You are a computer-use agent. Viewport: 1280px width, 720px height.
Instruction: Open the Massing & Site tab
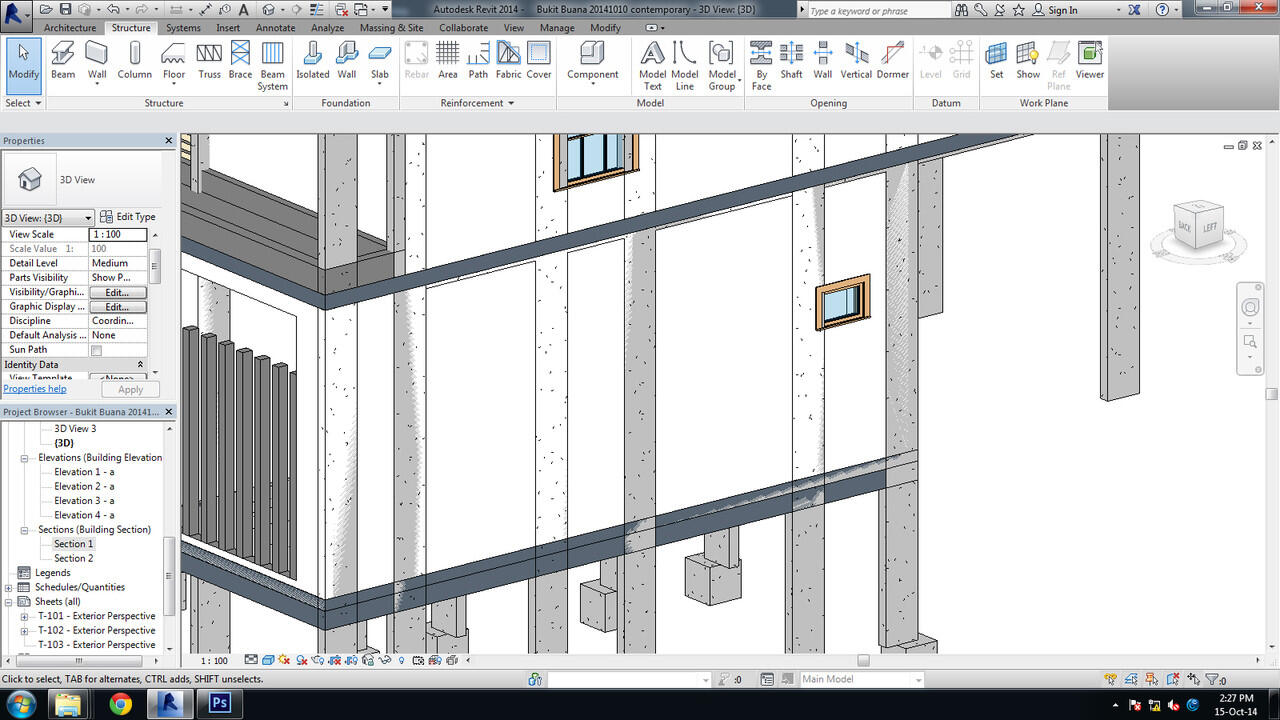(x=391, y=28)
